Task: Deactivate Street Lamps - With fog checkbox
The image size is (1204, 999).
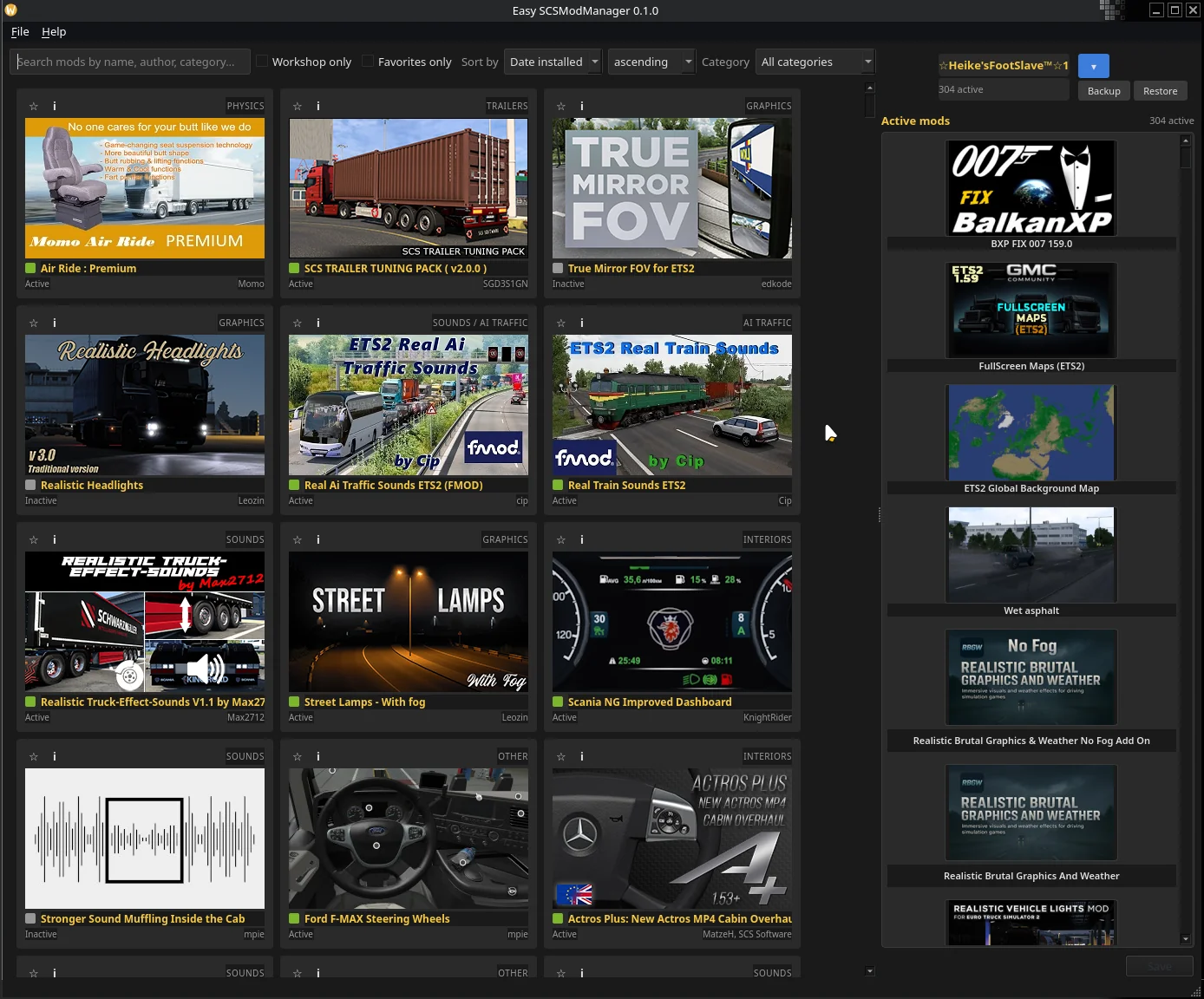Action: tap(294, 702)
